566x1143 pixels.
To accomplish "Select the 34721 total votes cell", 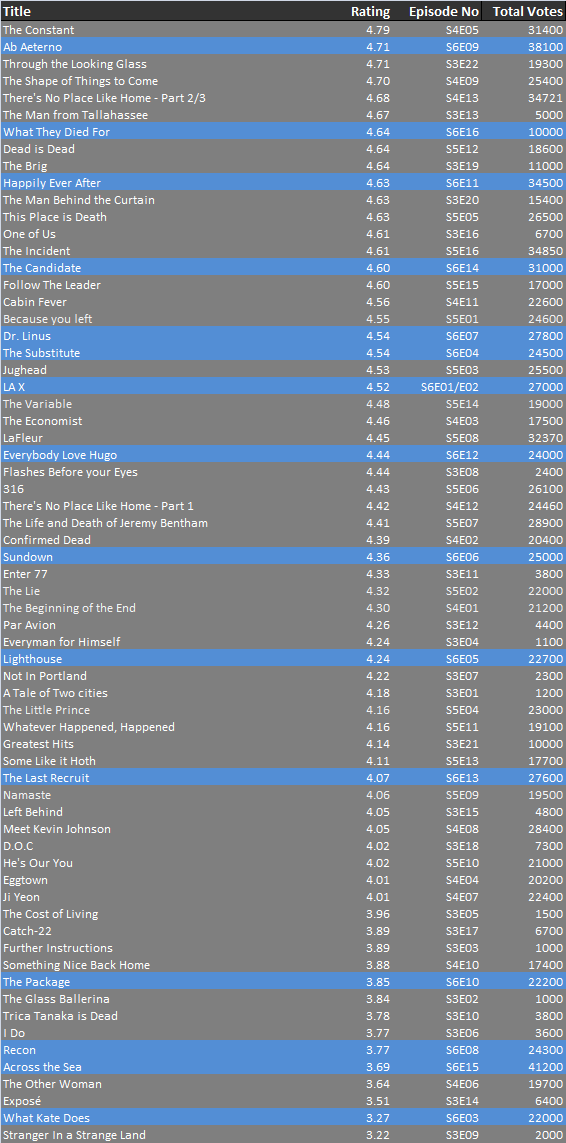I will point(546,98).
